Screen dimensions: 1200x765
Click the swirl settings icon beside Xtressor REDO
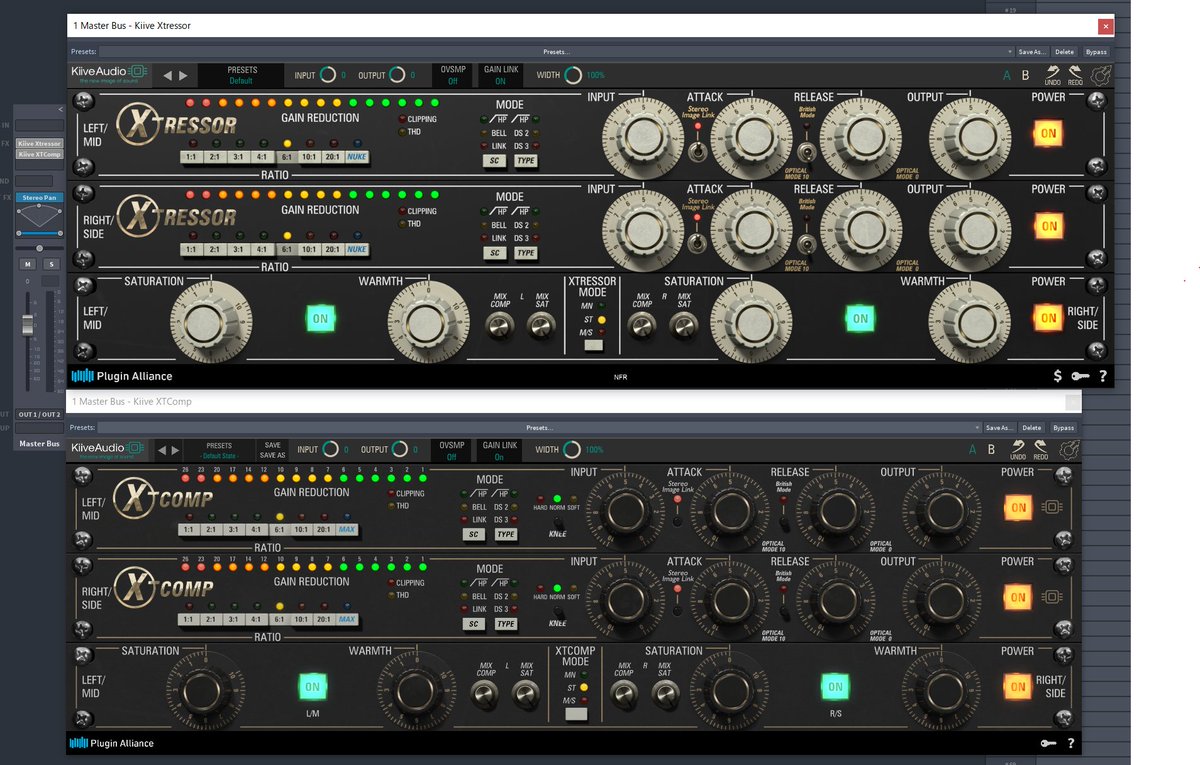1101,75
